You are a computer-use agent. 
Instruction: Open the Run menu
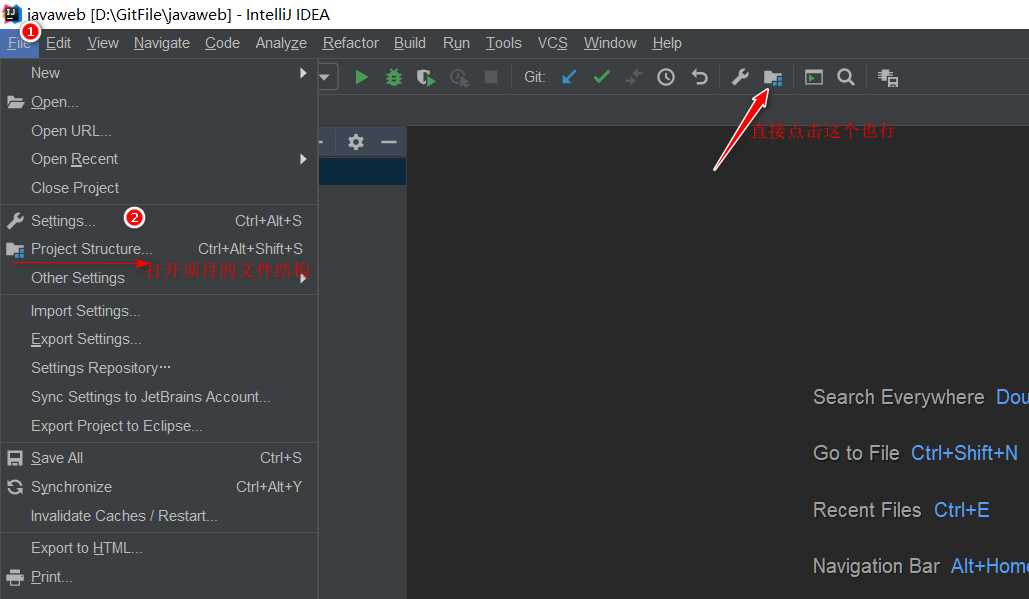457,43
